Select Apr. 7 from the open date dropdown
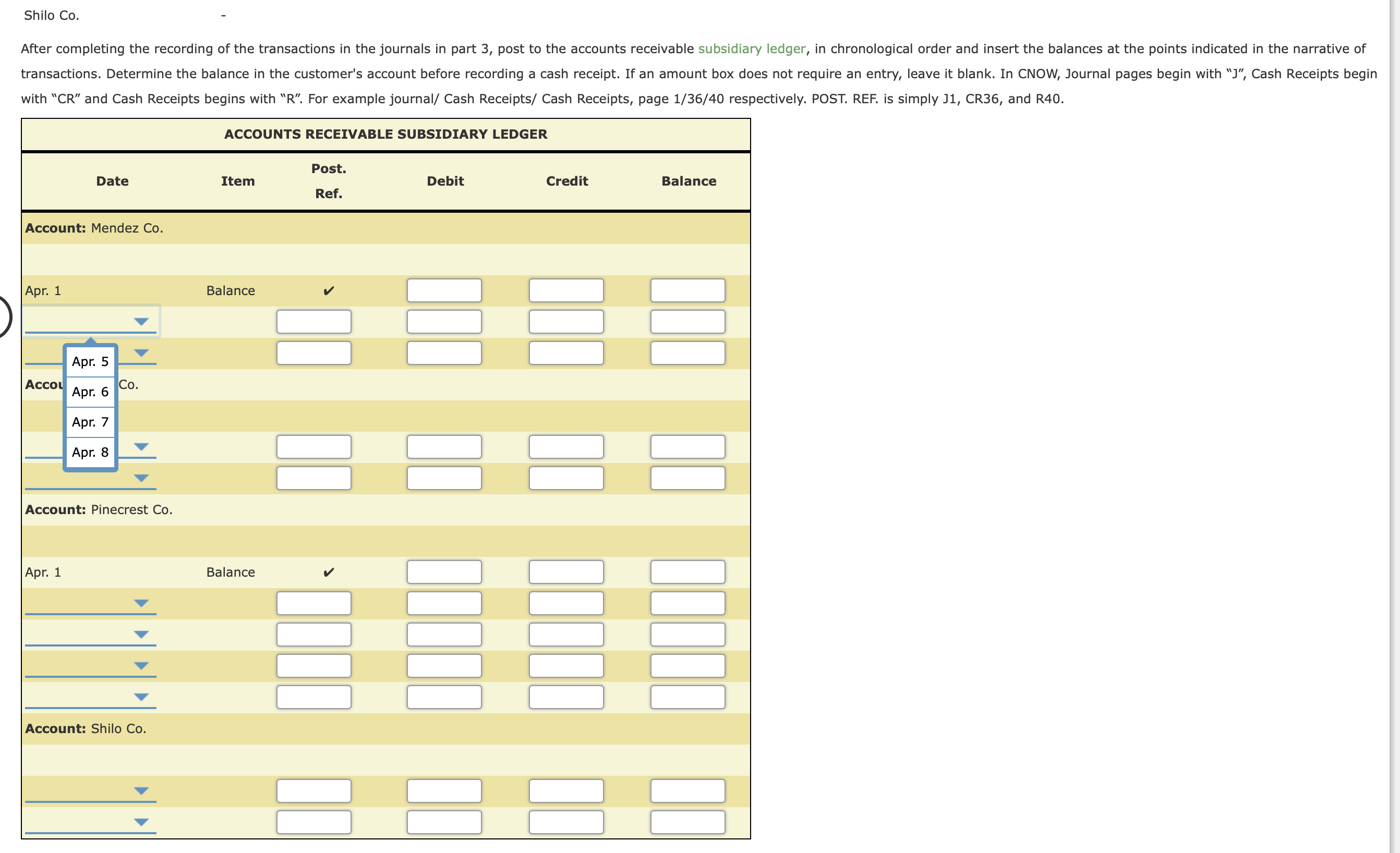 point(90,422)
